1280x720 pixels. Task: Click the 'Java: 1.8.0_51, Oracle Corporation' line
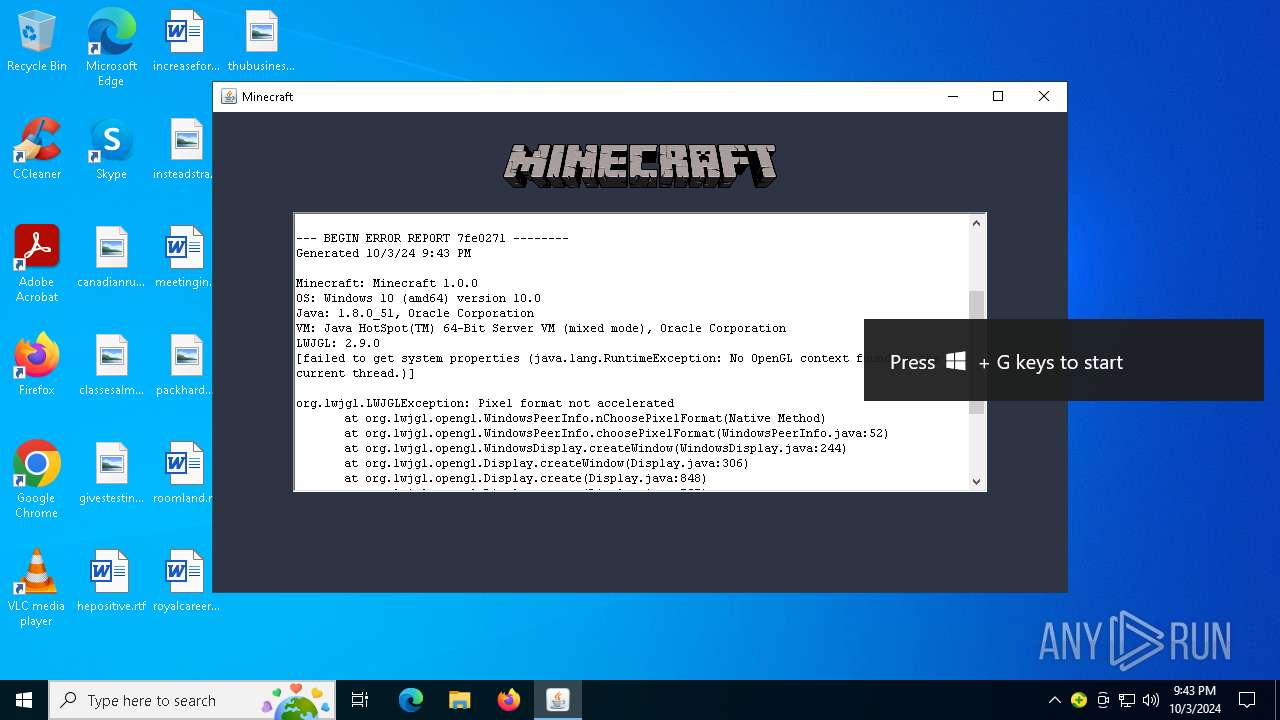click(x=415, y=313)
